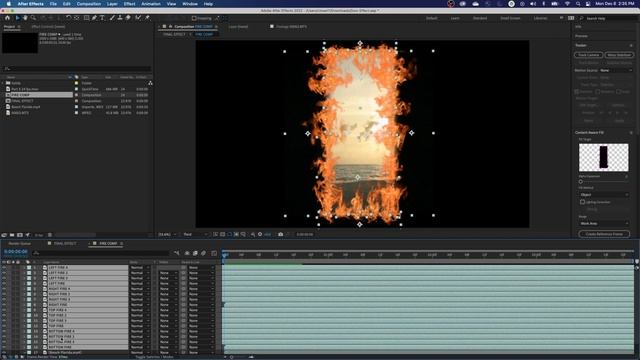
Task: Open the Fill Method dropdown set to Object
Action: (604, 195)
